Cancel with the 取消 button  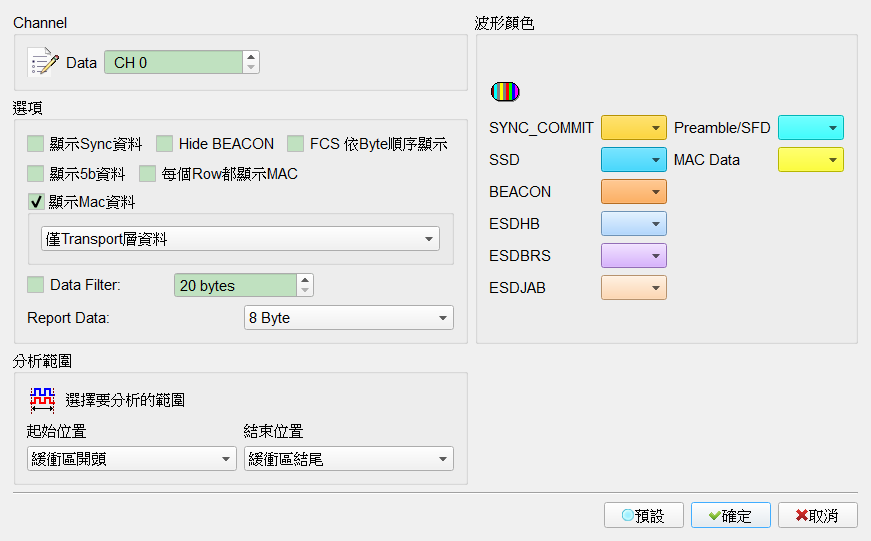coord(818,515)
